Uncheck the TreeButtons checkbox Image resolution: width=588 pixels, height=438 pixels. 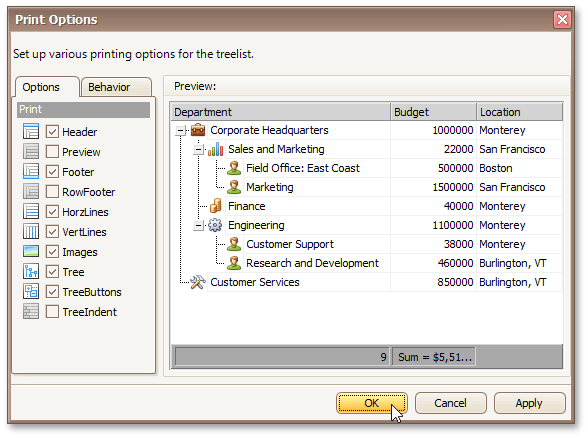(52, 292)
